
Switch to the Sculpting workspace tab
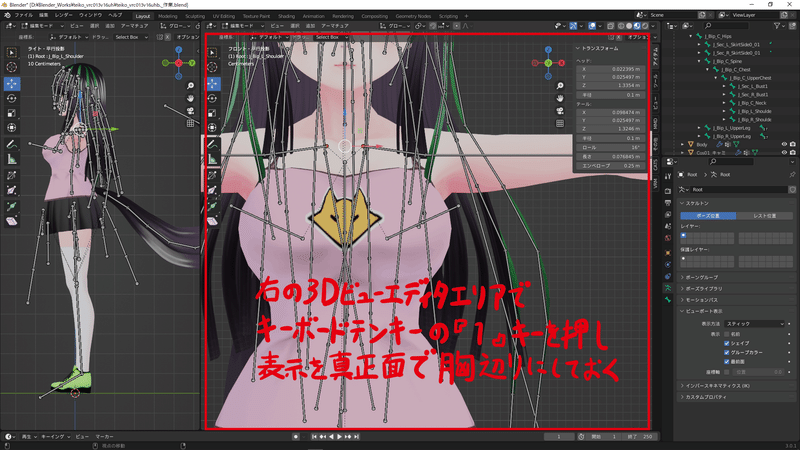195,16
